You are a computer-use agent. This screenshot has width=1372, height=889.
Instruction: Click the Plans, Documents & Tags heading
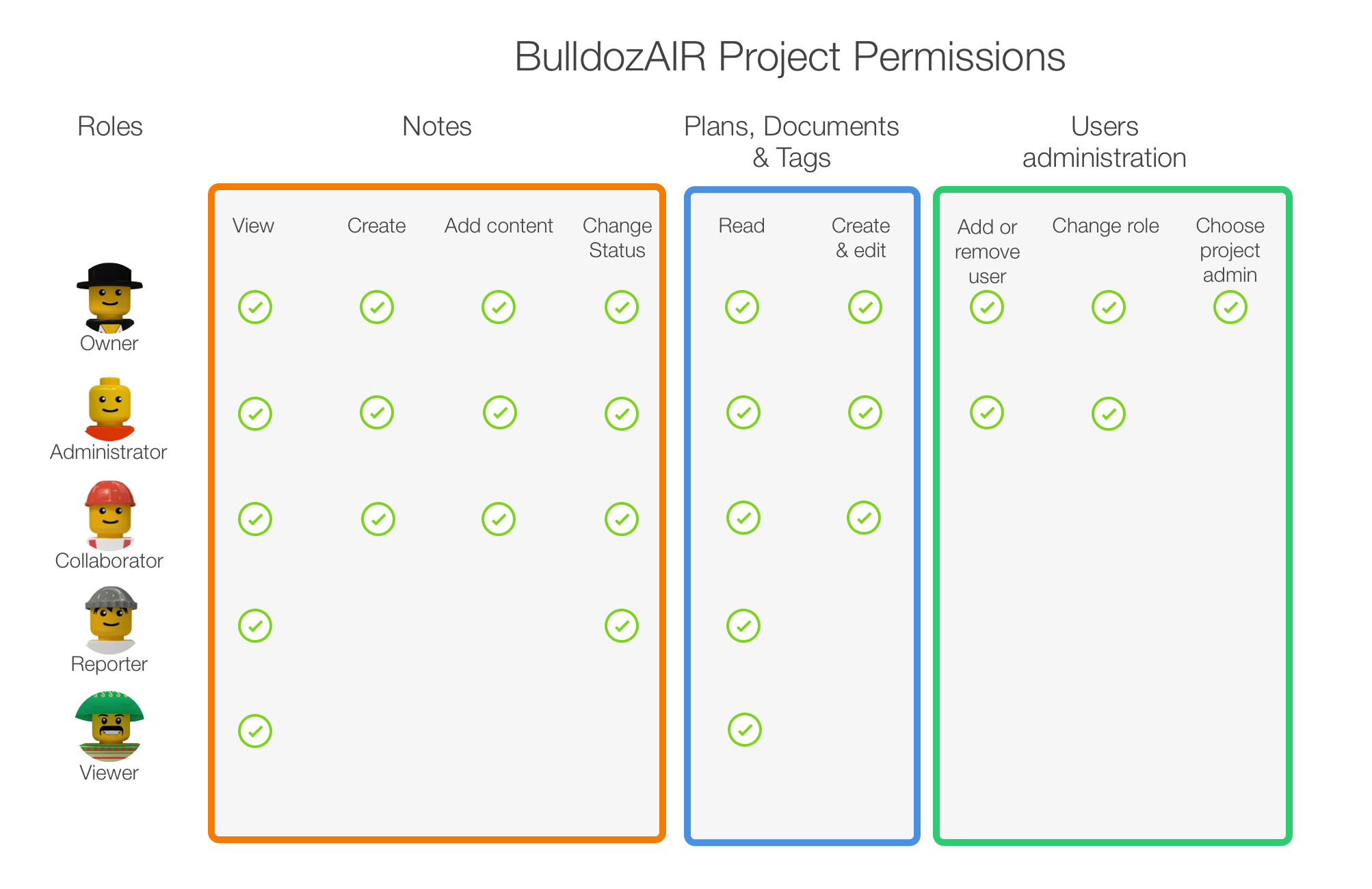pyautogui.click(x=791, y=142)
